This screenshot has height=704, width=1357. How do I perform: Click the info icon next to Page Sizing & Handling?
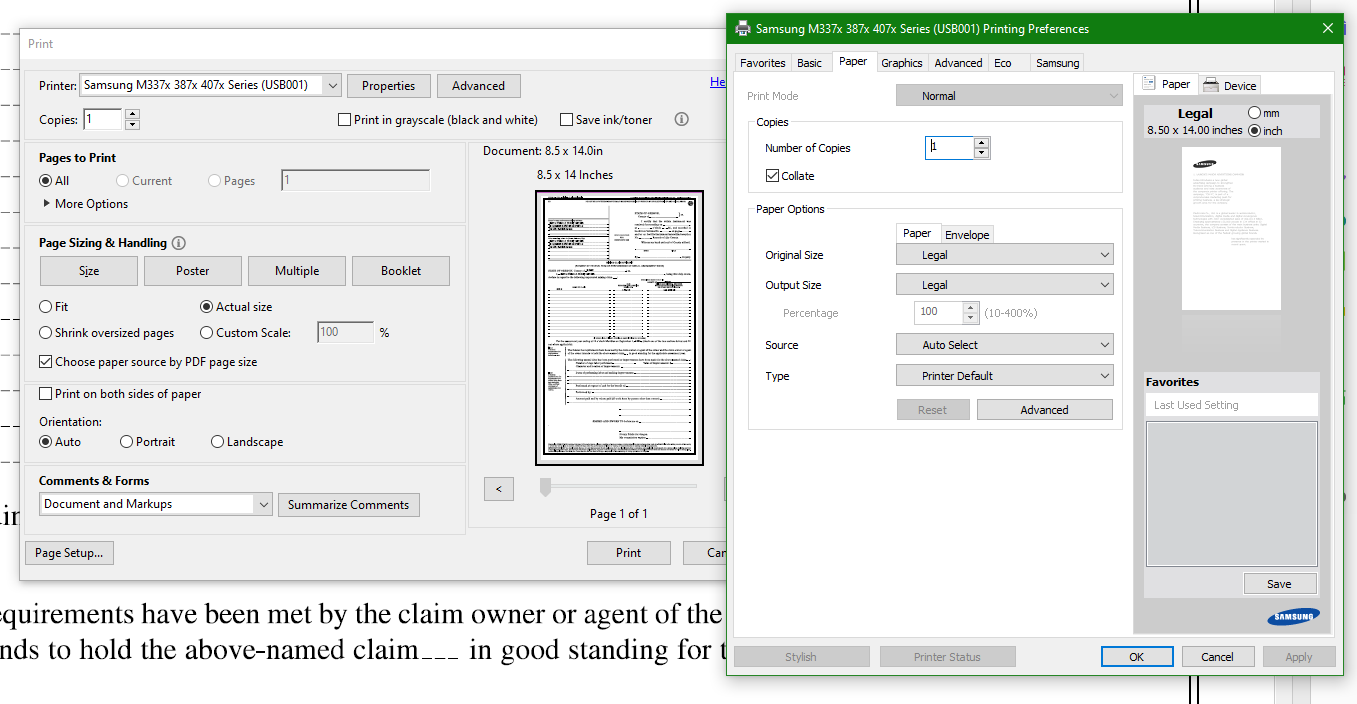pos(179,243)
